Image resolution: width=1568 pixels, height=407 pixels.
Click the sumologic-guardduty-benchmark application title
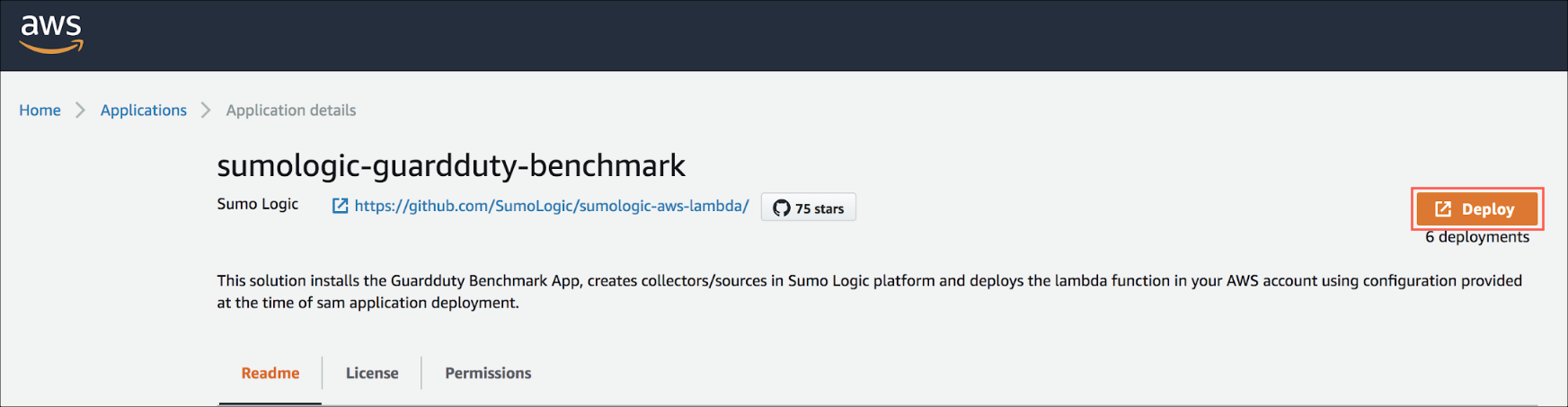tap(450, 165)
